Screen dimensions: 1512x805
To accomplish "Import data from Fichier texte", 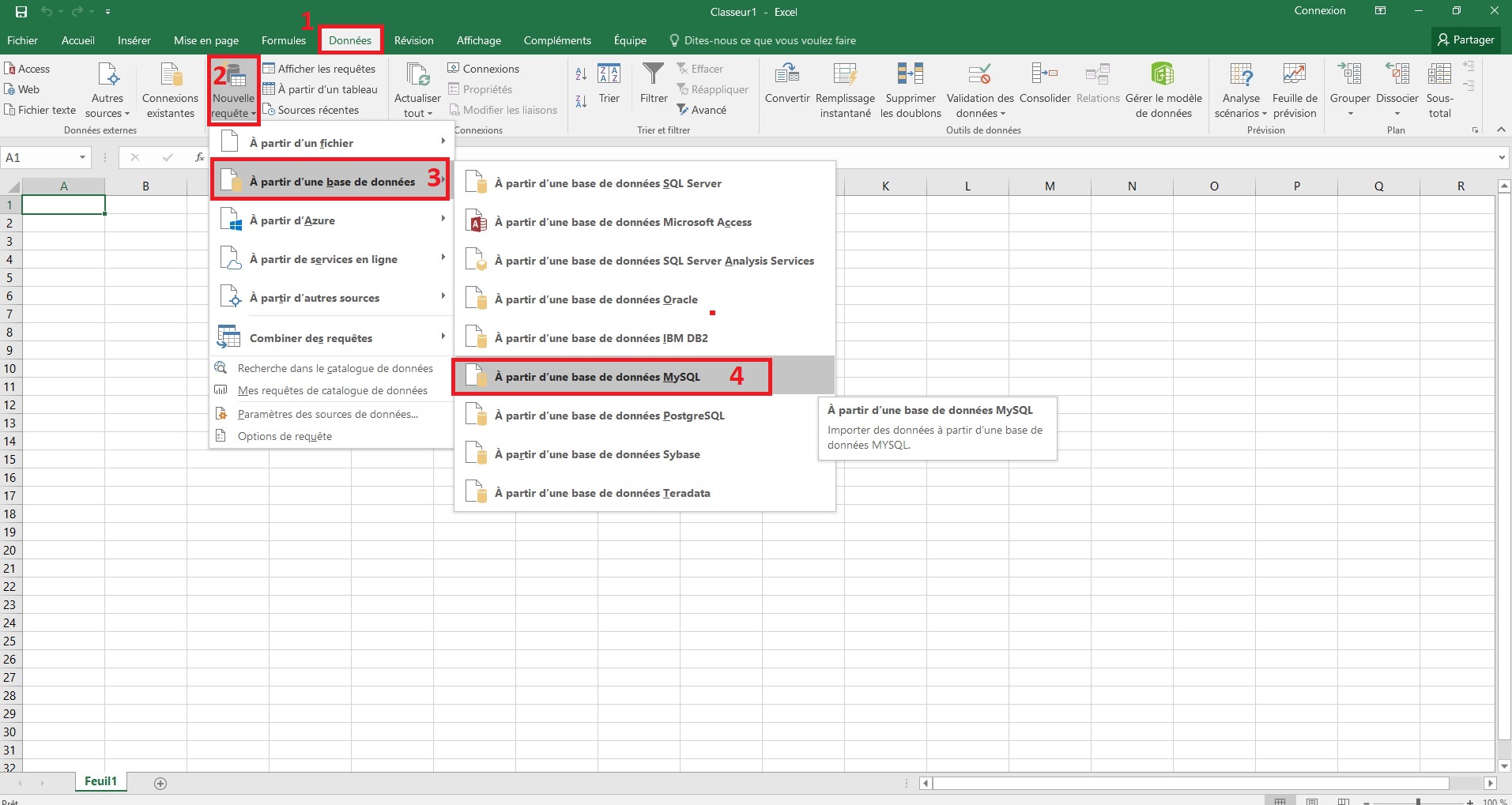I will click(x=40, y=110).
